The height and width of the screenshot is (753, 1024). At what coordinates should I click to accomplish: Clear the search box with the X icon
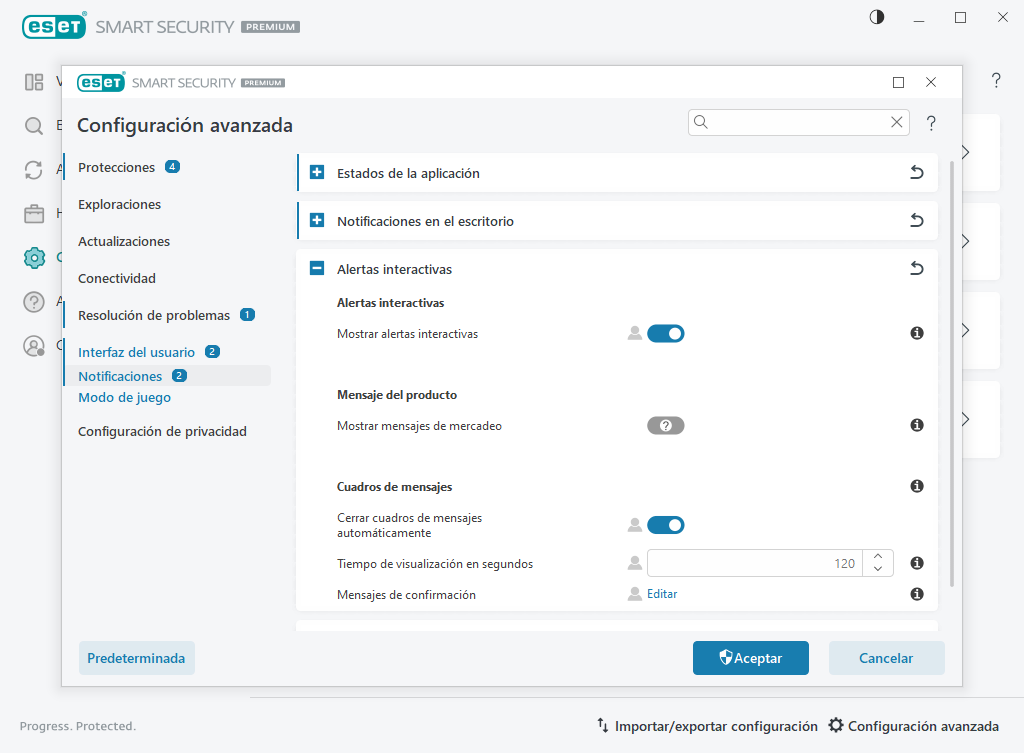coord(896,122)
